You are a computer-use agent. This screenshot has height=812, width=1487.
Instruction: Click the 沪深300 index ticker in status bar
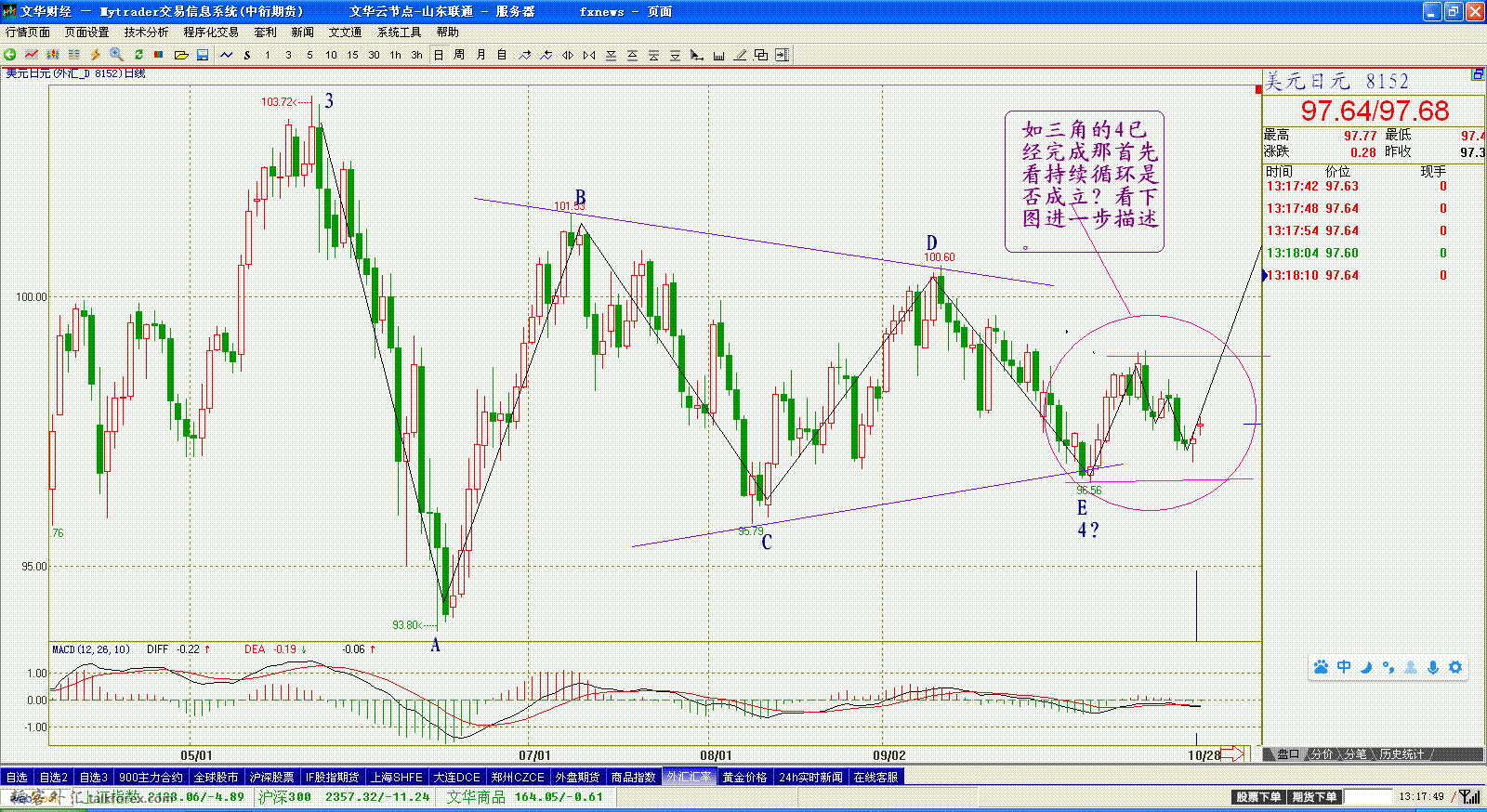[x=344, y=797]
